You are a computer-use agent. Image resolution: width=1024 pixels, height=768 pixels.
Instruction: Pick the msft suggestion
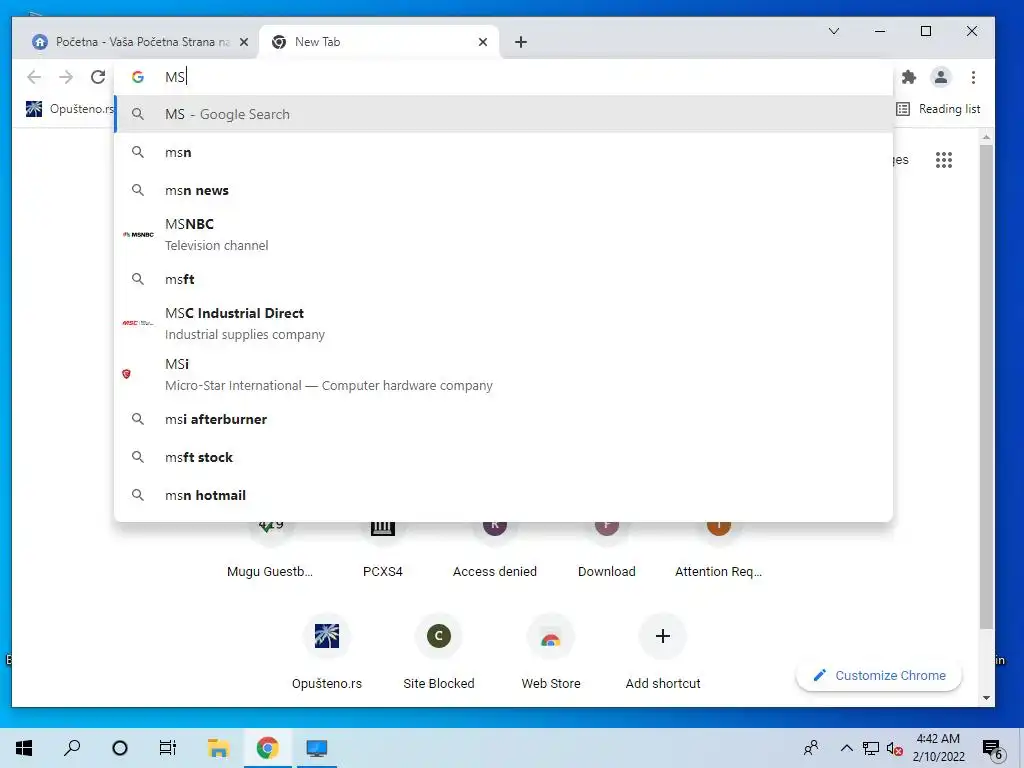tap(503, 279)
